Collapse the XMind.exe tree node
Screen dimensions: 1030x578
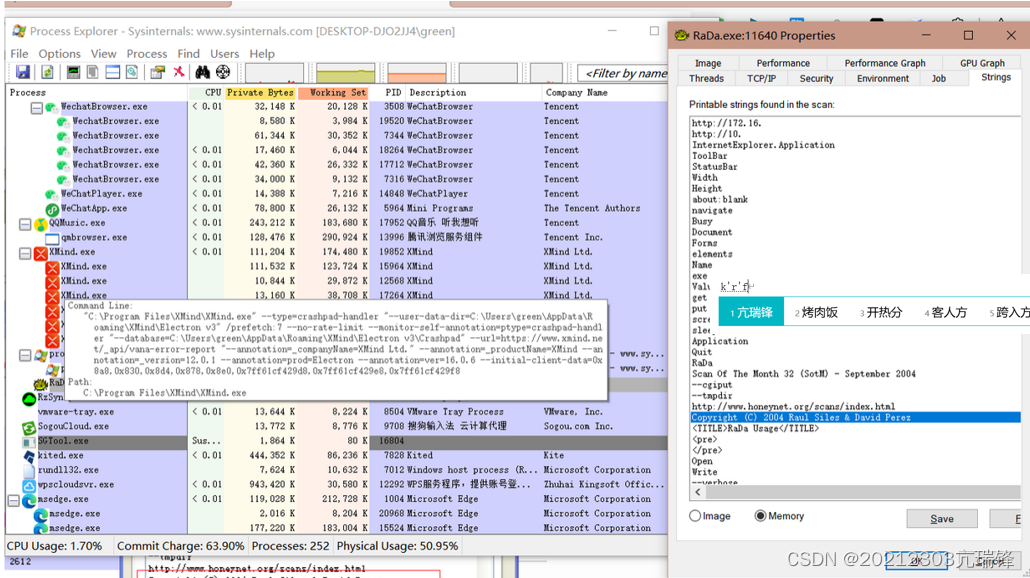click(x=25, y=253)
